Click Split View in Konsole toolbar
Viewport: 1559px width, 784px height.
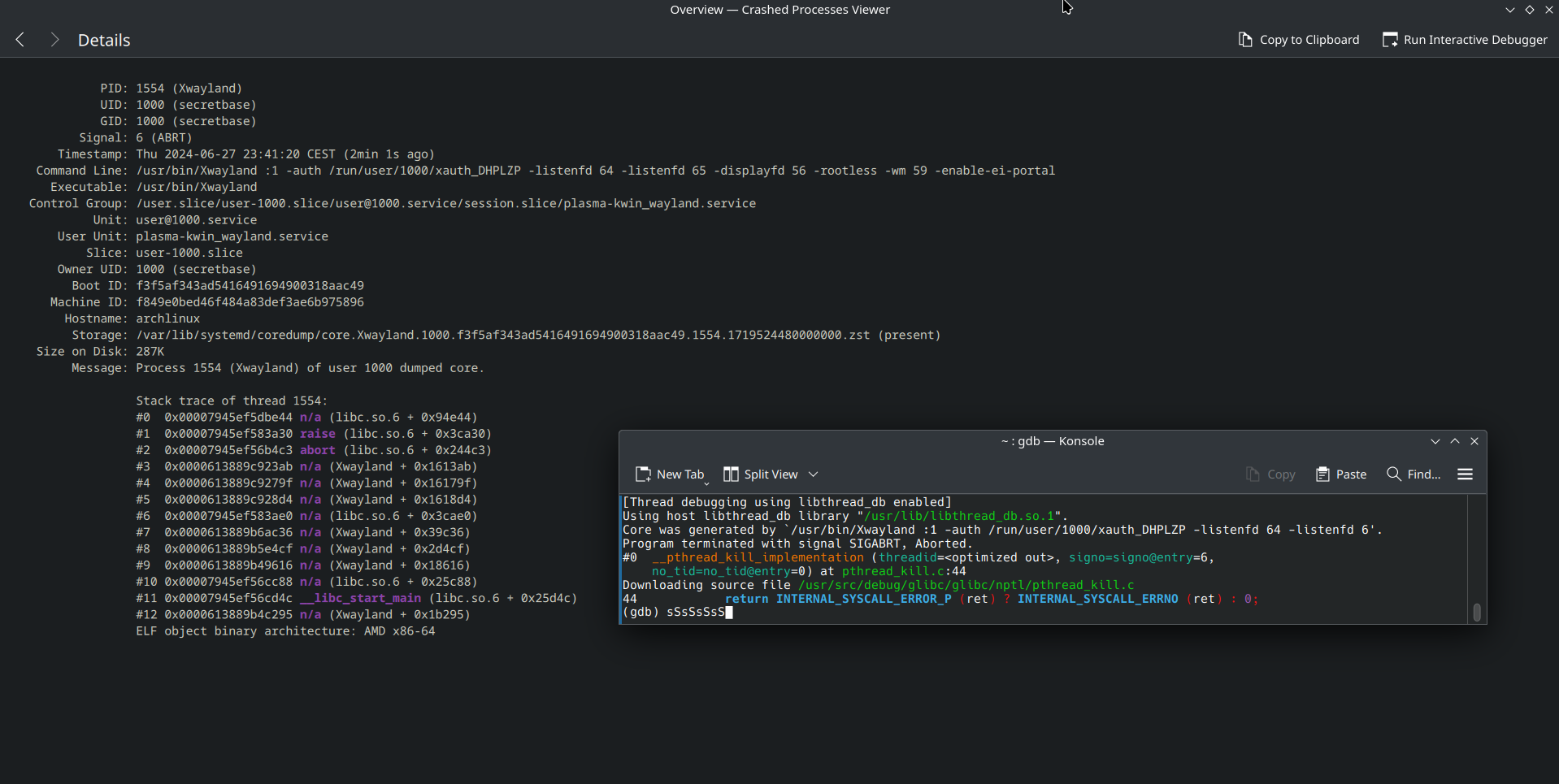point(761,474)
